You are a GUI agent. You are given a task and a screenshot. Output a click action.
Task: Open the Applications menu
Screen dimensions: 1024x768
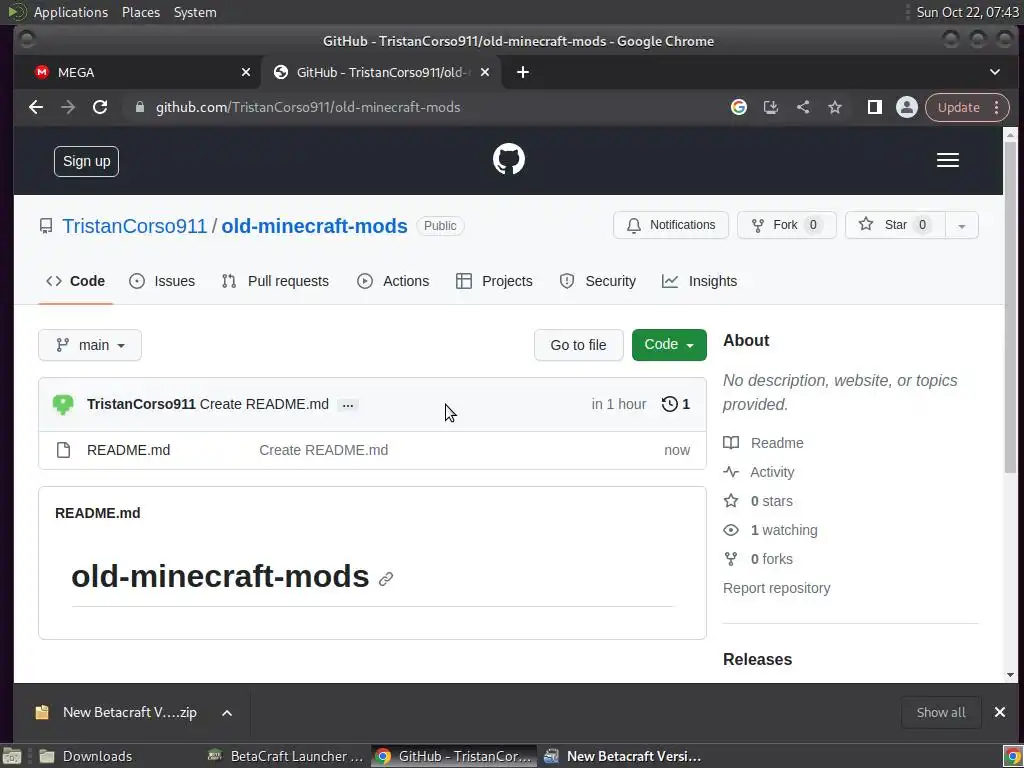click(x=71, y=12)
